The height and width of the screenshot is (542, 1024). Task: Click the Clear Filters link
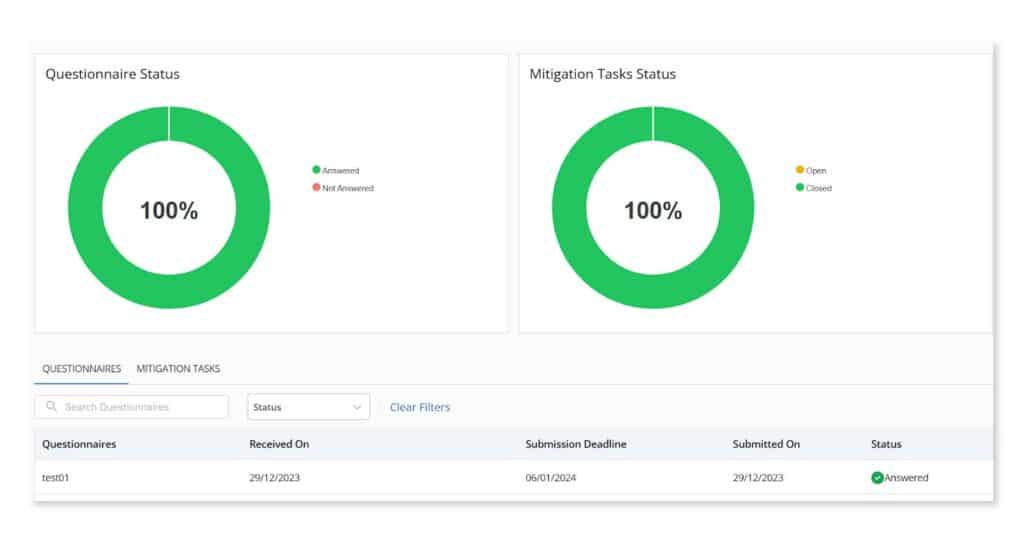(x=420, y=407)
